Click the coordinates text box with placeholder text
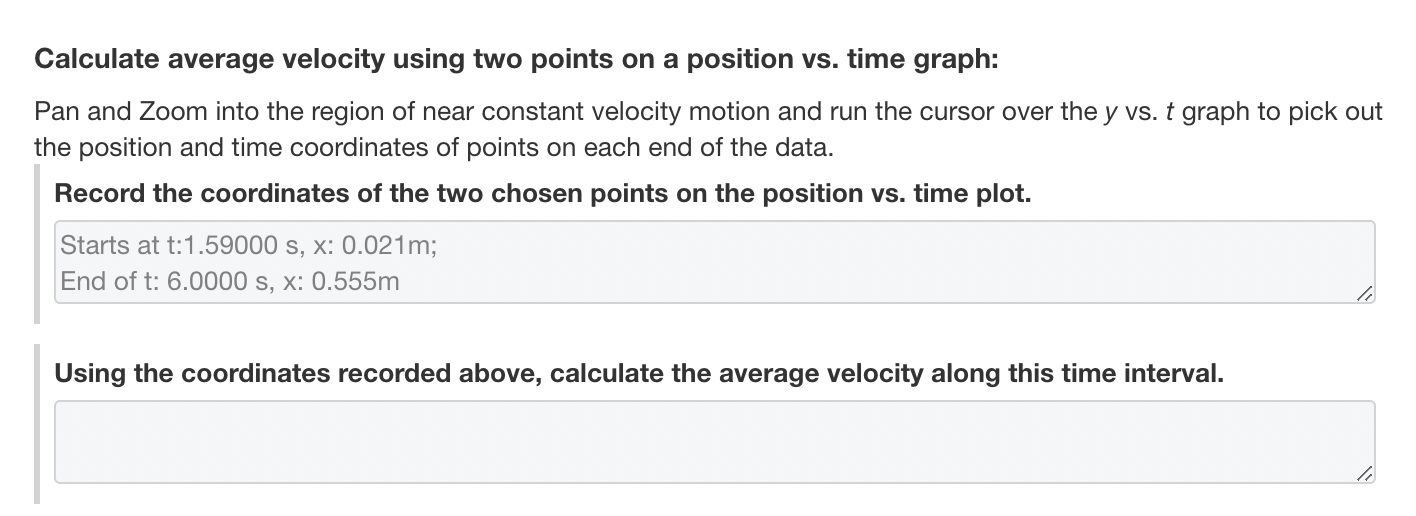This screenshot has width=1416, height=516. 714,262
